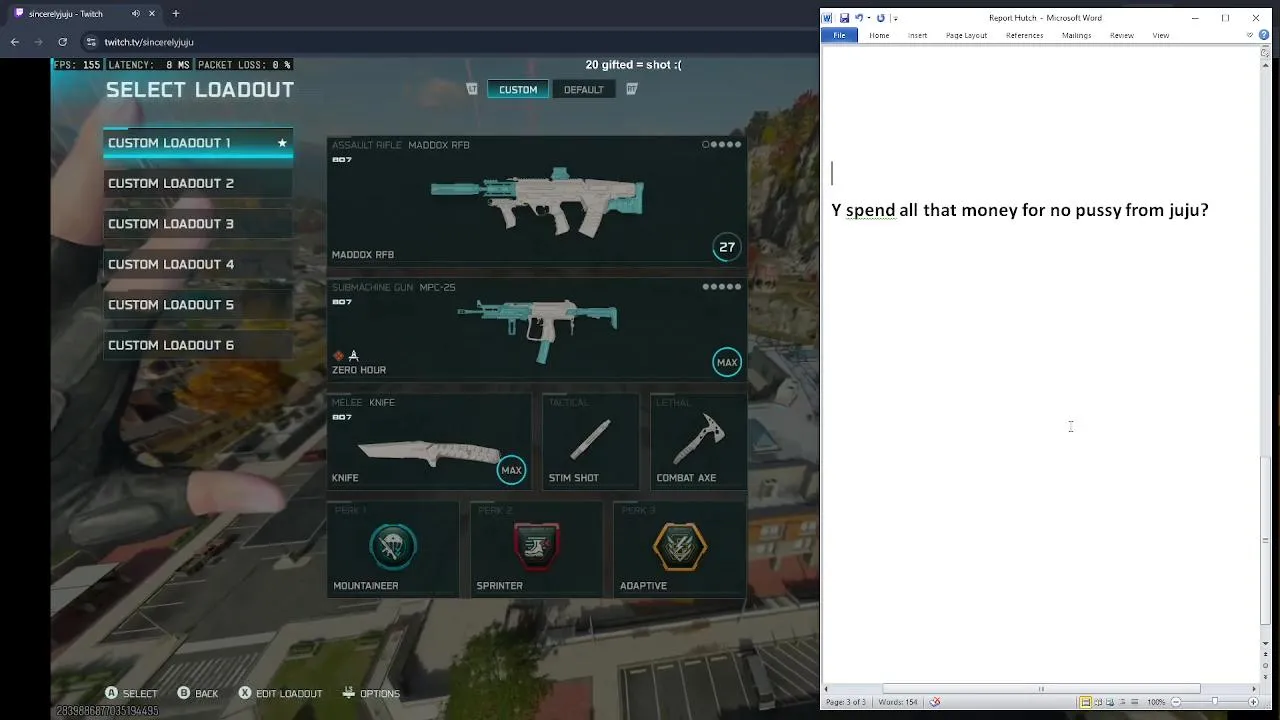Click the Sprinter perk icon

(536, 546)
